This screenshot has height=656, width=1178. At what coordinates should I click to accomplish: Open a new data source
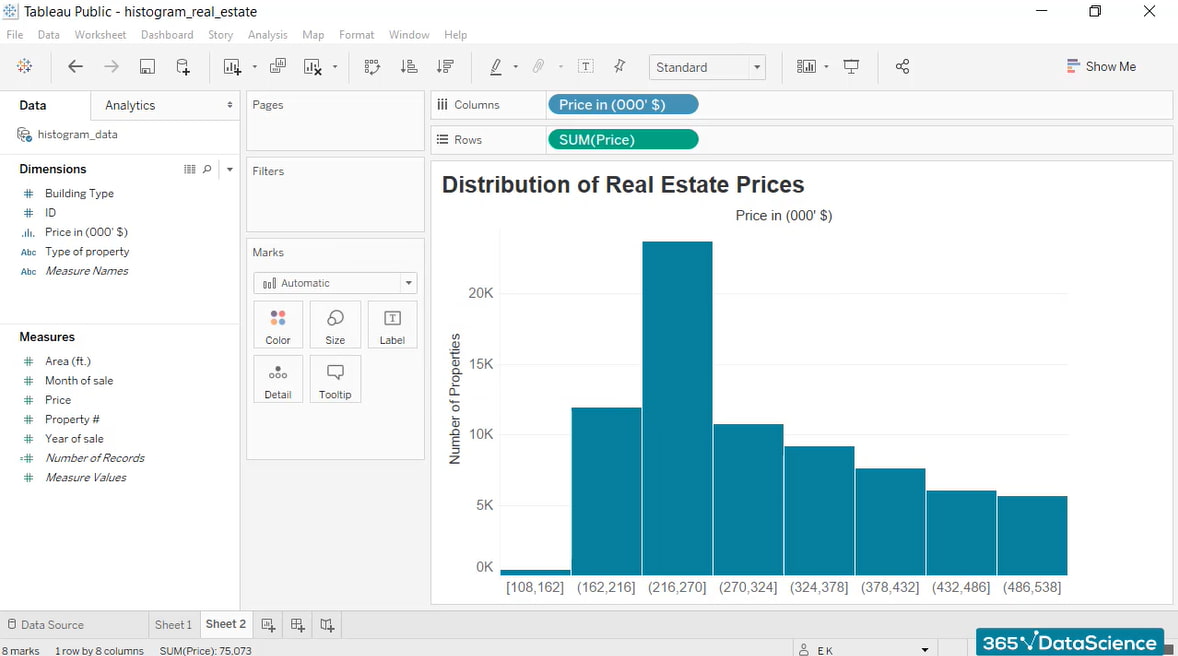183,66
